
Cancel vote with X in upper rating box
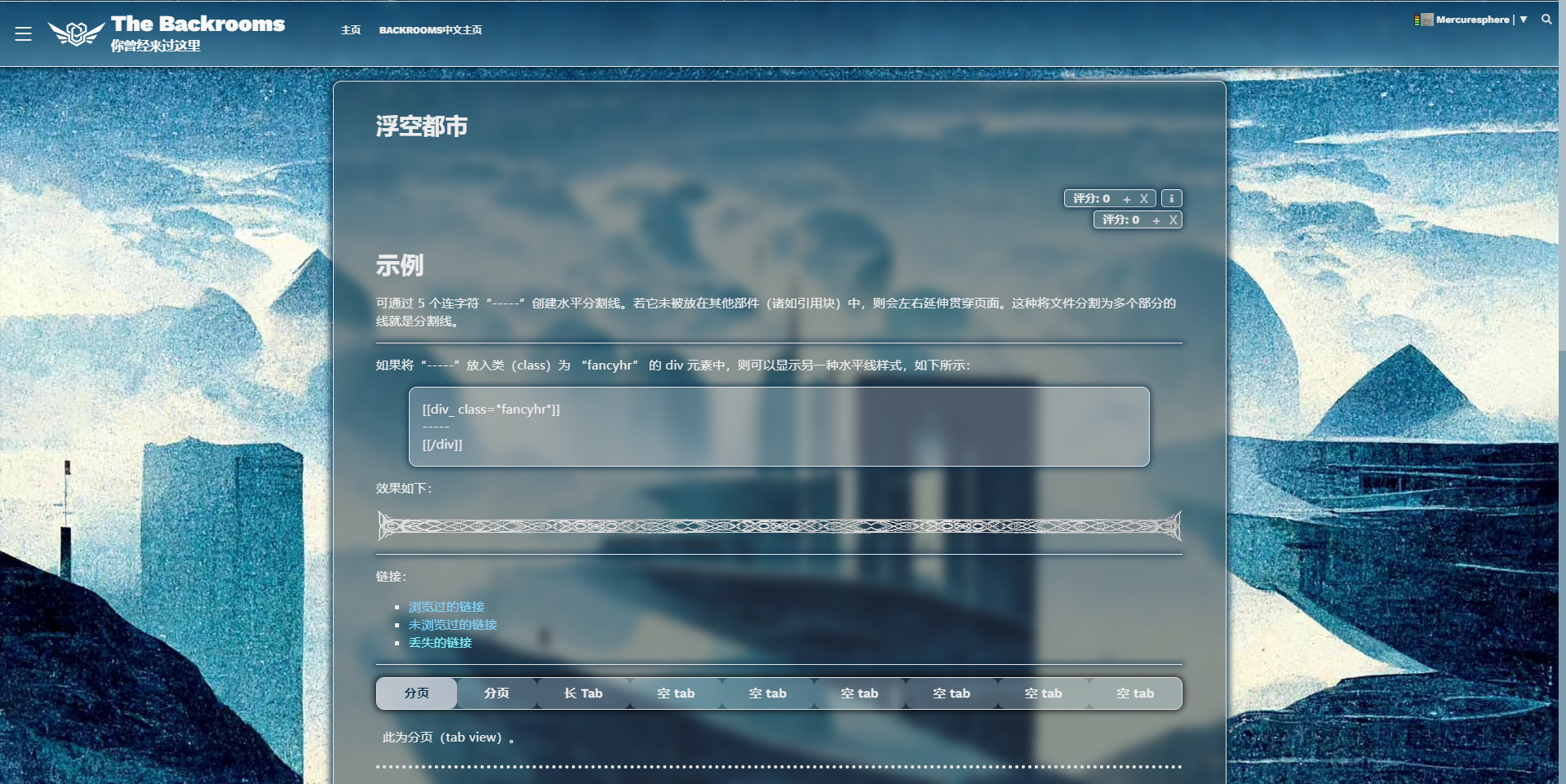(x=1144, y=199)
